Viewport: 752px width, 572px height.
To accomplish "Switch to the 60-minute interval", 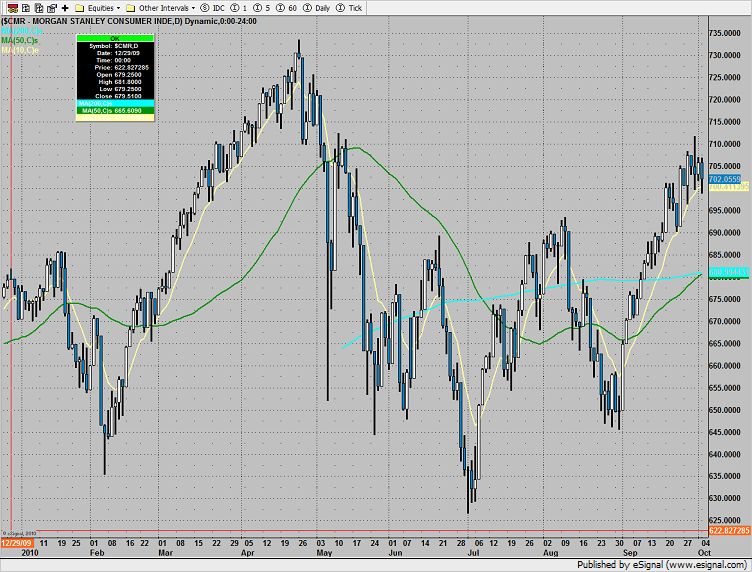I will click(x=287, y=8).
